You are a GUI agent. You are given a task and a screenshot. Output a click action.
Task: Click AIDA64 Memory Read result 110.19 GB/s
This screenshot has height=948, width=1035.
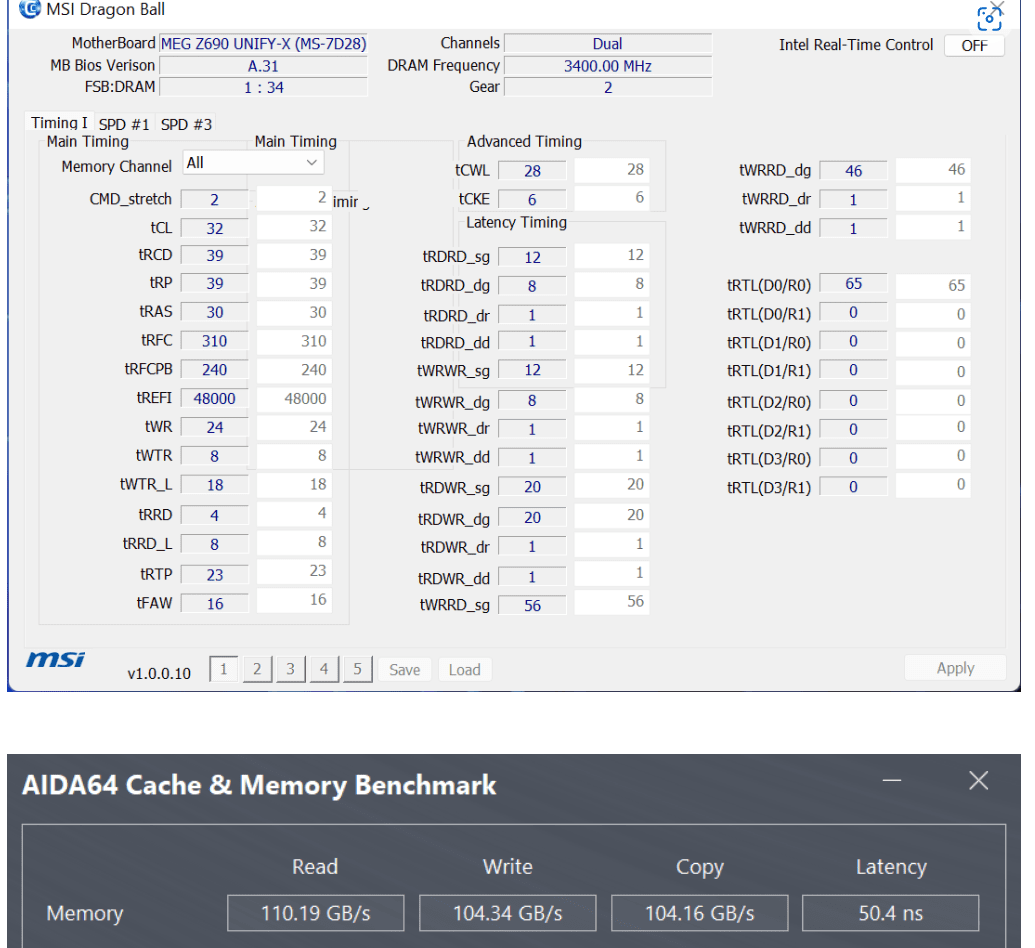coord(316,913)
